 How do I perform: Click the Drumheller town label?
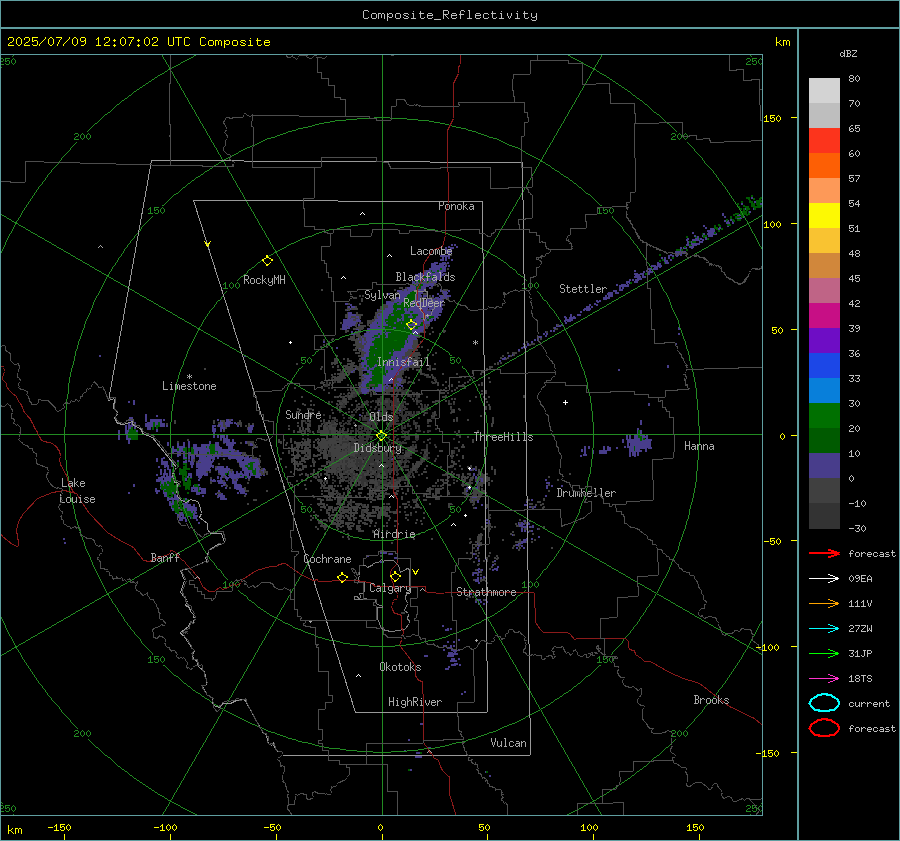(x=586, y=493)
